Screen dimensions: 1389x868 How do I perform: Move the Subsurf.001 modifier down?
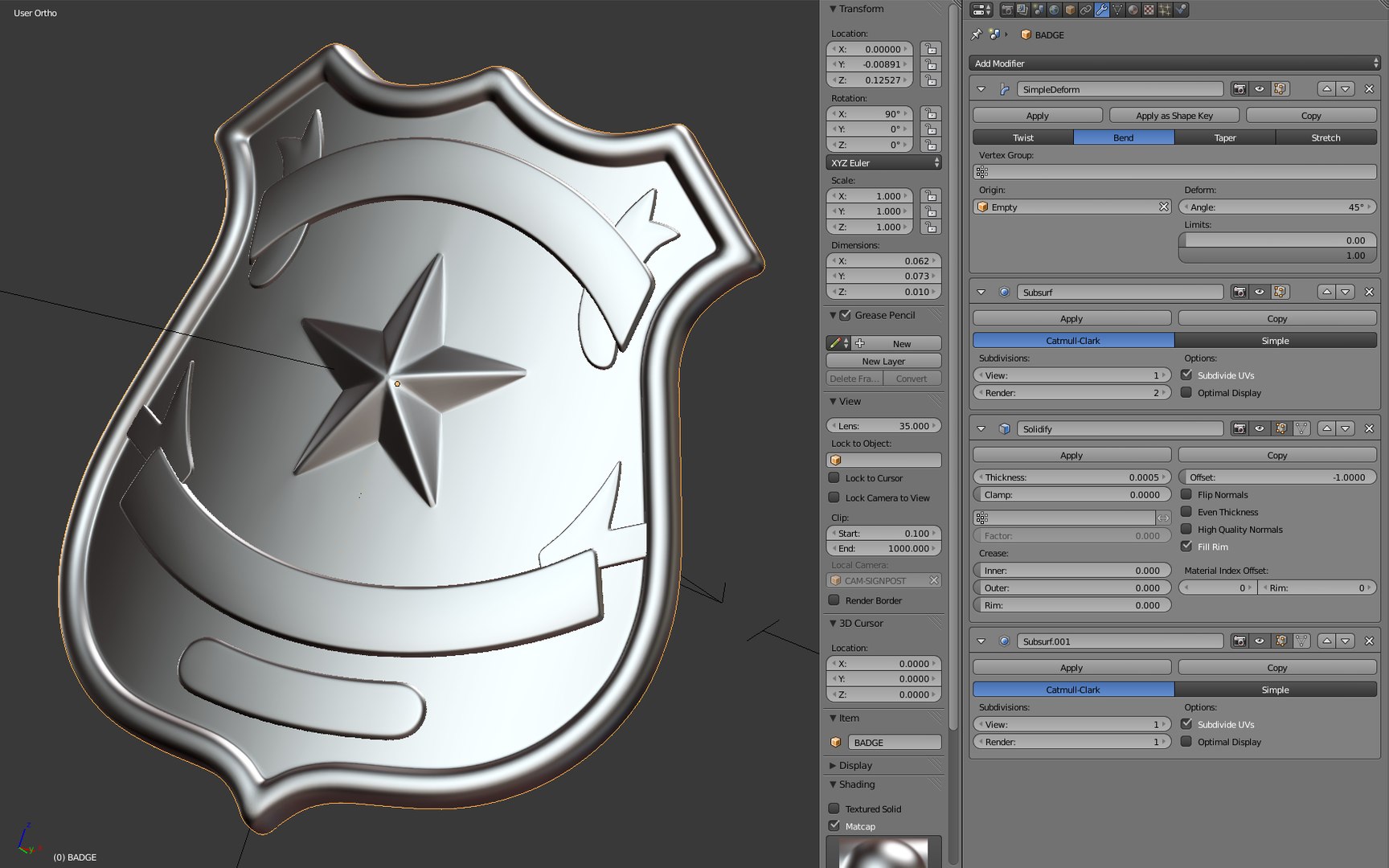point(1346,641)
